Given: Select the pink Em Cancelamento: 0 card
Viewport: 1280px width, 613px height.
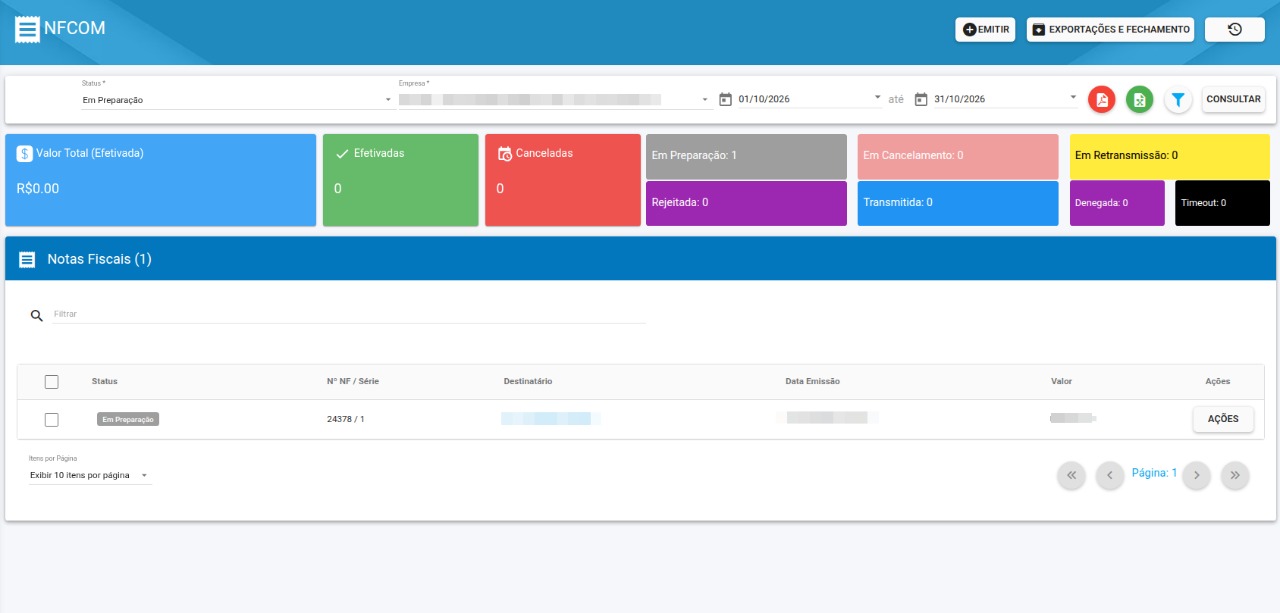Looking at the screenshot, I should pyautogui.click(x=958, y=156).
